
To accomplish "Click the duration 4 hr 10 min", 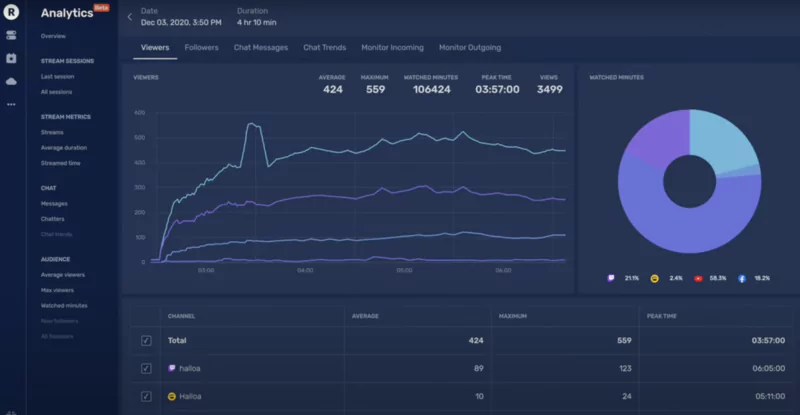I will [257, 22].
